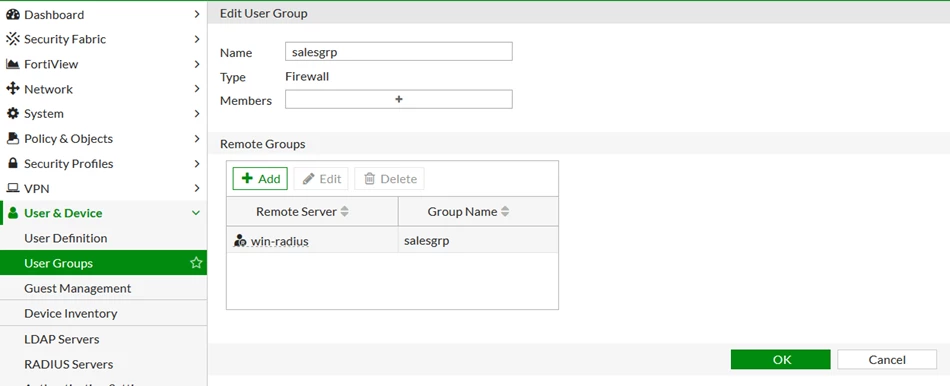Confirm changes with the OK button
The image size is (950, 386).
pyautogui.click(x=780, y=359)
